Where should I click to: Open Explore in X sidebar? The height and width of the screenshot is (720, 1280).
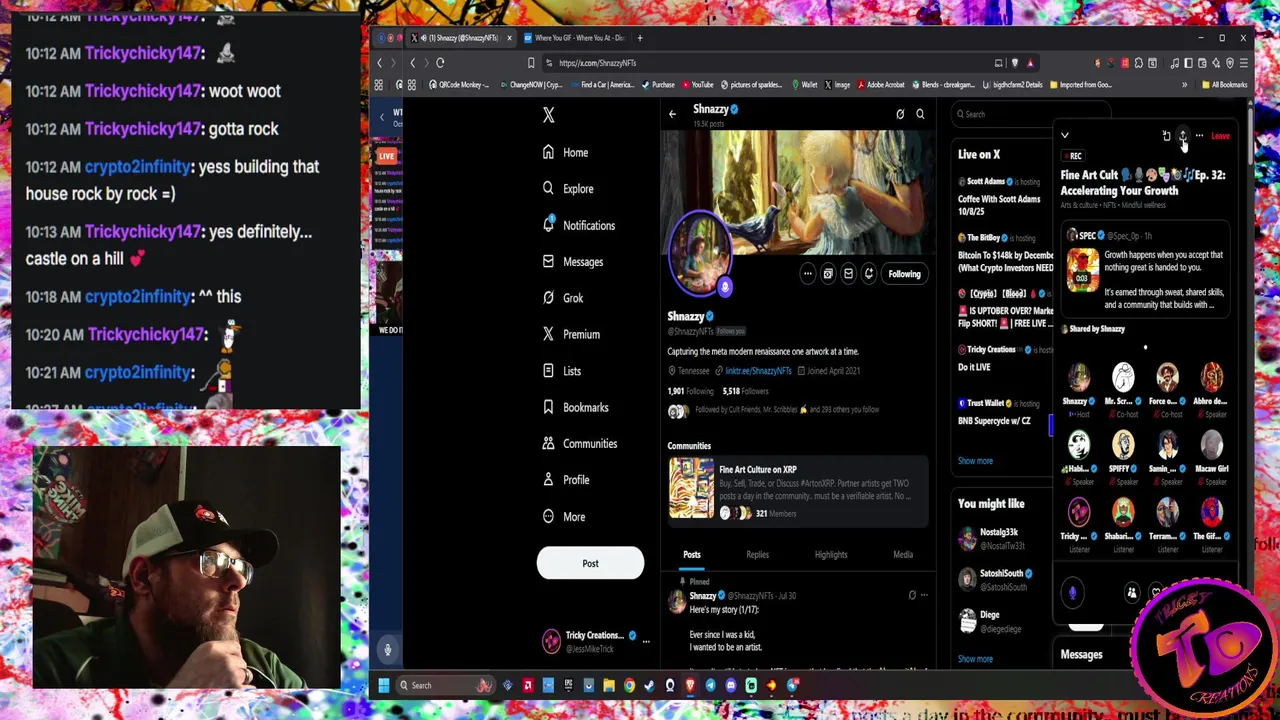(567, 188)
